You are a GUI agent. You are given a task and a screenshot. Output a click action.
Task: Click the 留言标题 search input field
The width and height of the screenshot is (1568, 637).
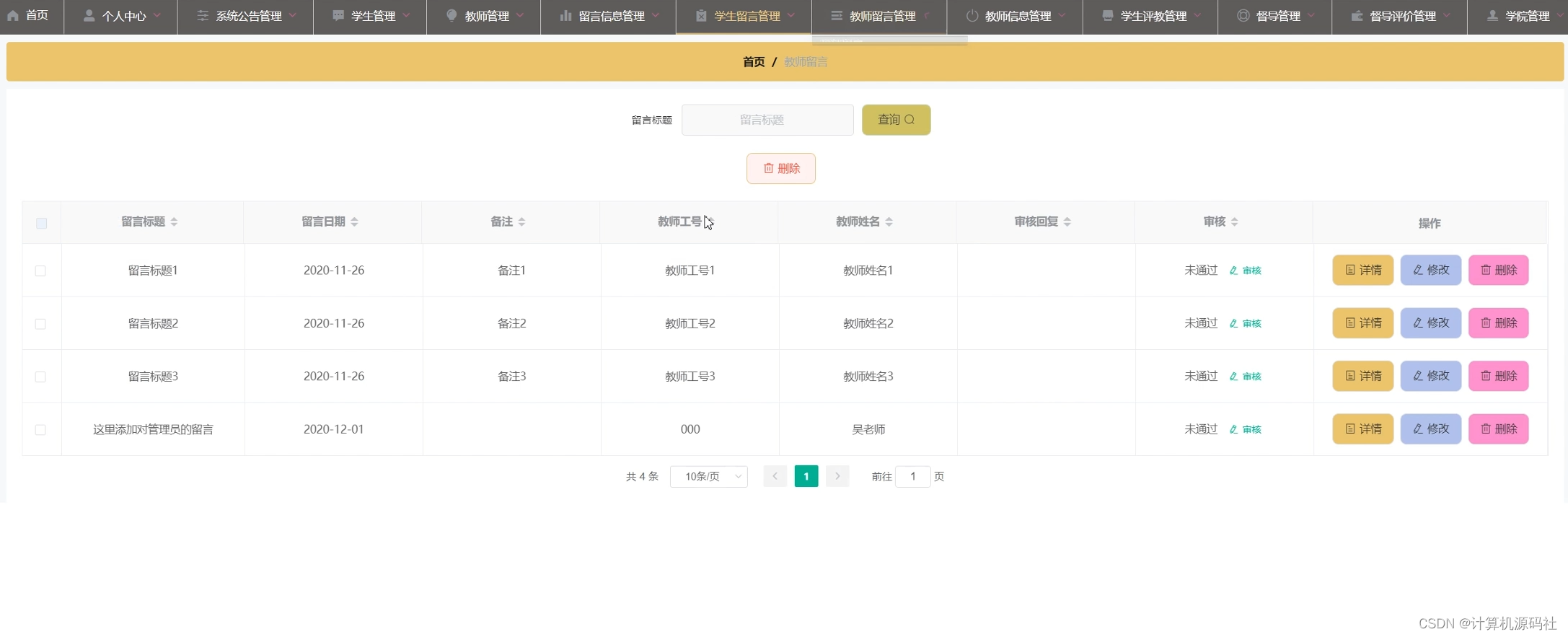point(767,120)
